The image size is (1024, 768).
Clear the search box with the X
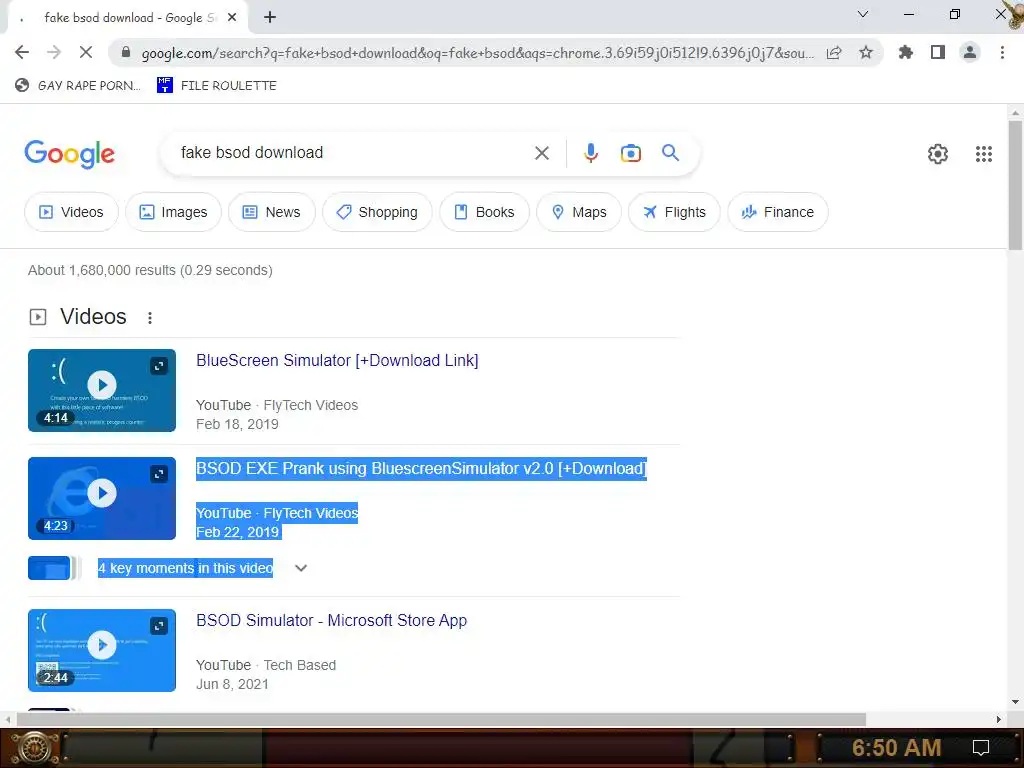541,153
